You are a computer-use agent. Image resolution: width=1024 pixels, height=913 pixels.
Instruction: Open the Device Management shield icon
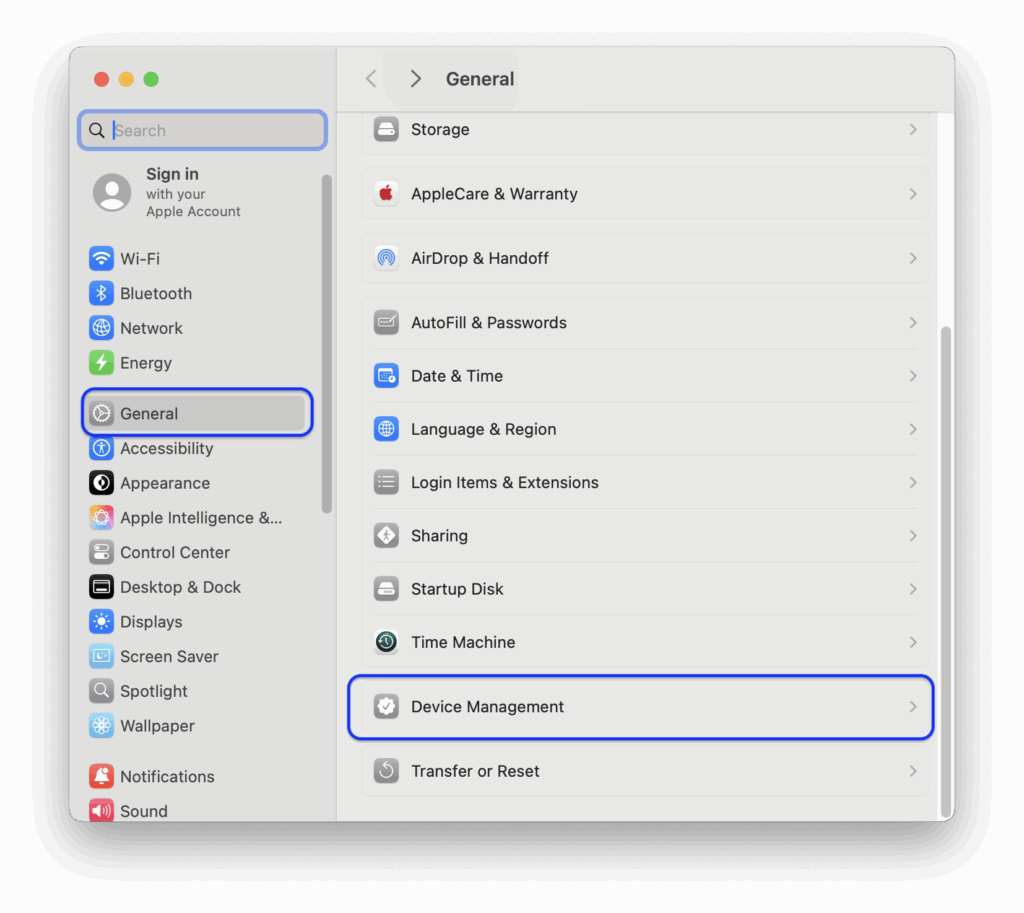pyautogui.click(x=386, y=707)
